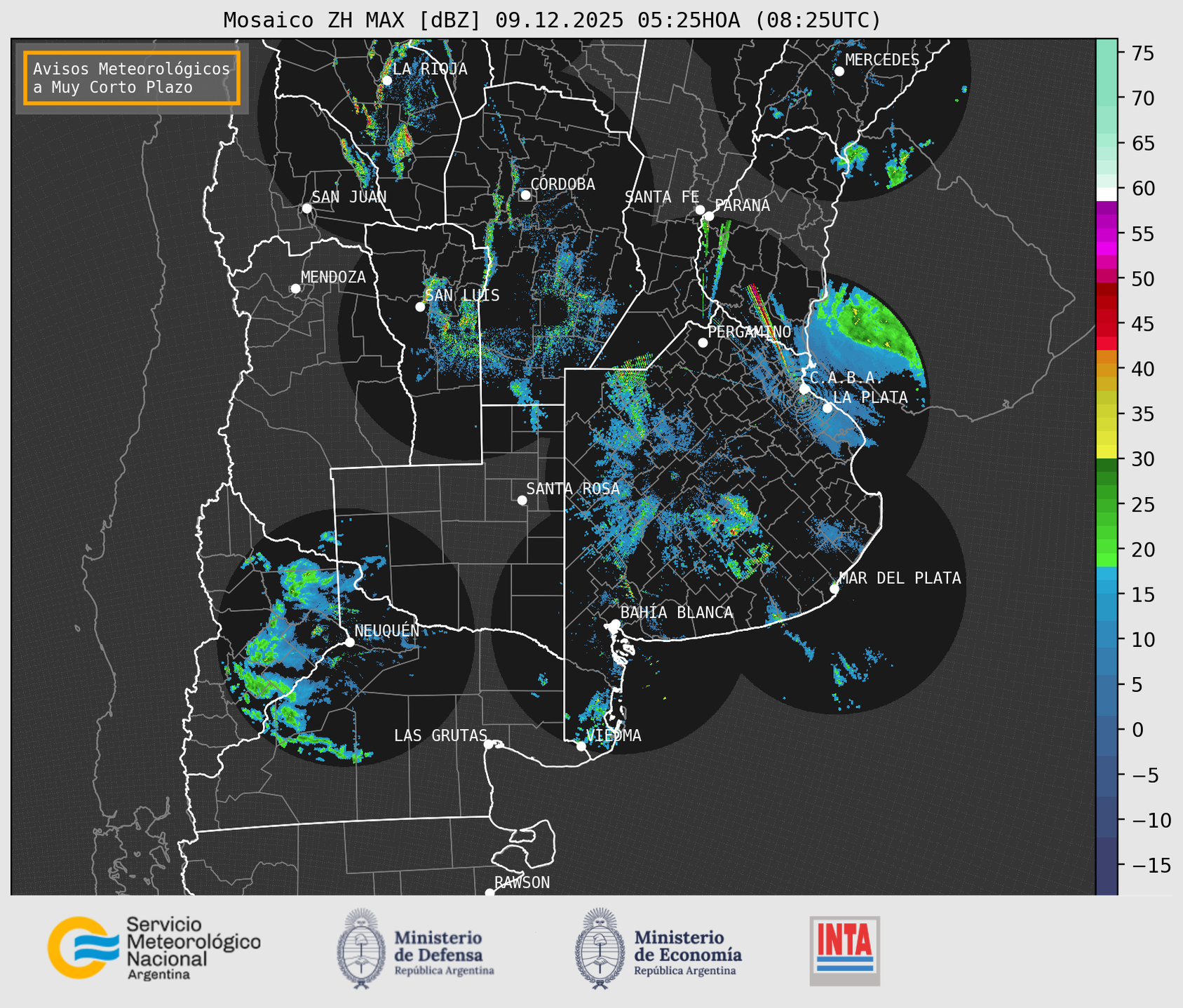Click the 'CÓRDOBA' map label

click(562, 184)
